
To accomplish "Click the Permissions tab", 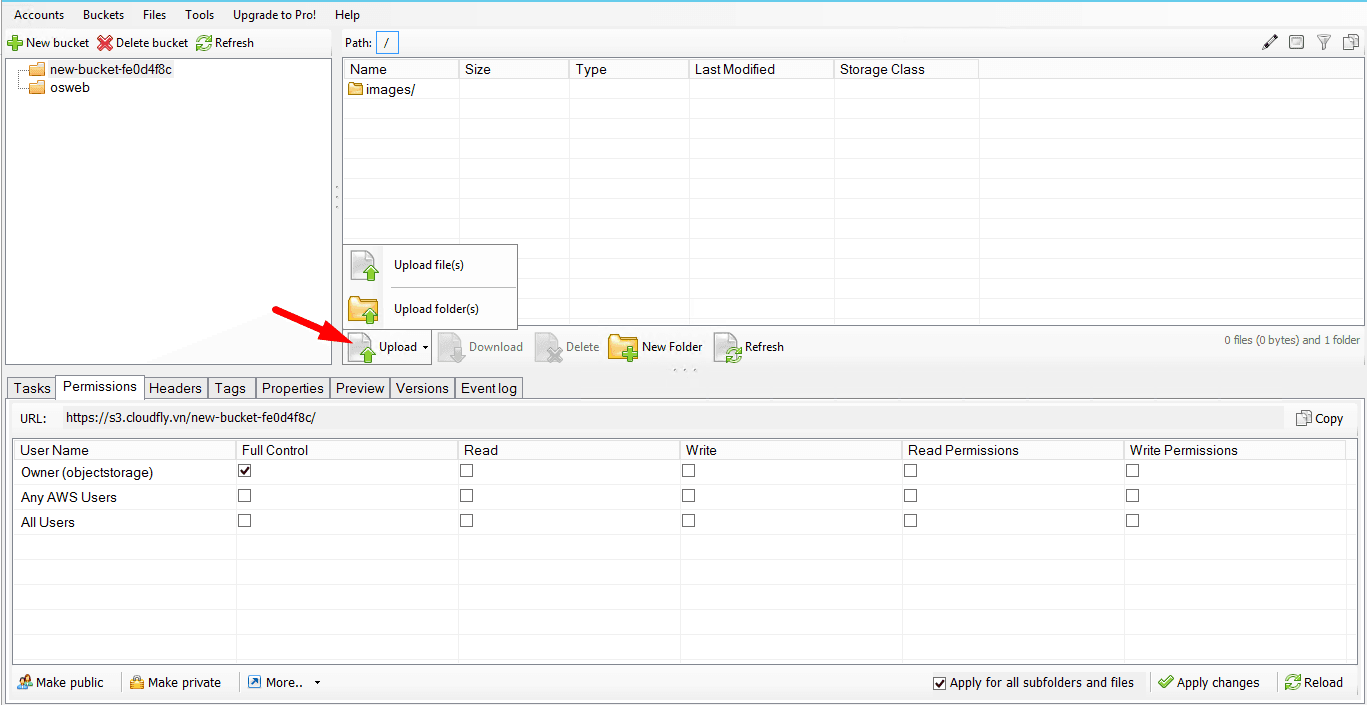I will (x=100, y=387).
